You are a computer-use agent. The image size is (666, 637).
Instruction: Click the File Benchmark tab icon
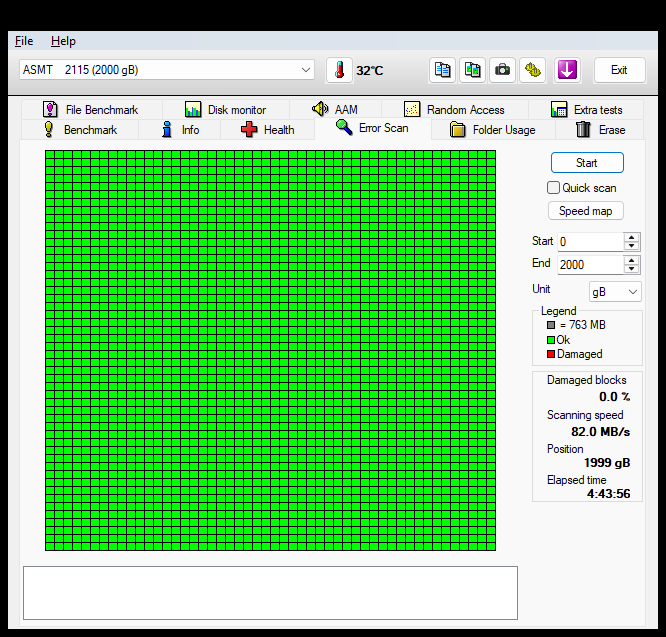[x=50, y=110]
